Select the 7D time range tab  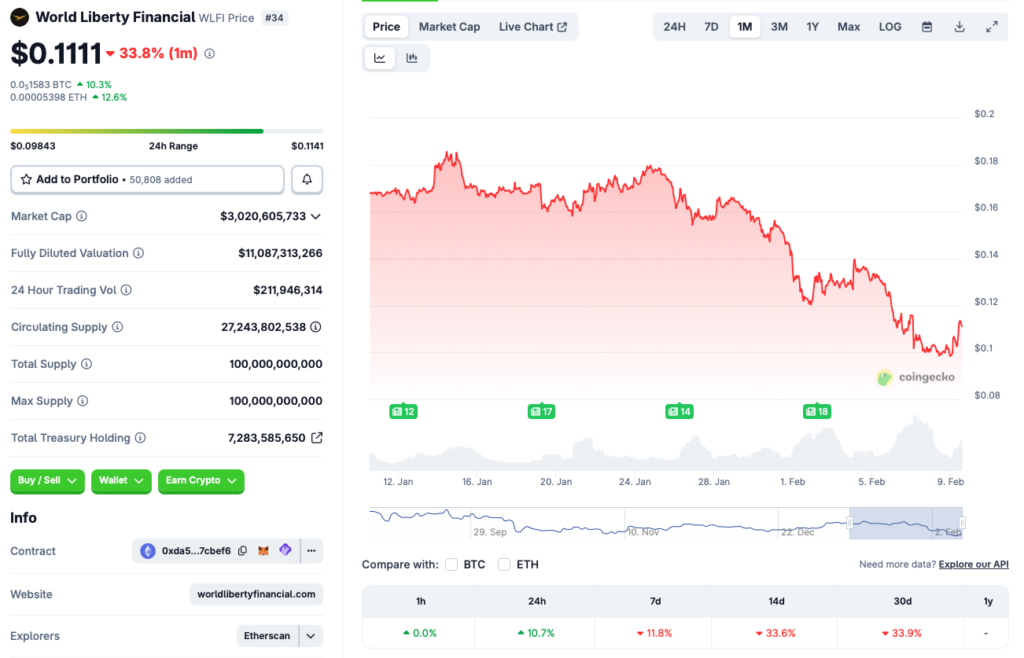[711, 27]
